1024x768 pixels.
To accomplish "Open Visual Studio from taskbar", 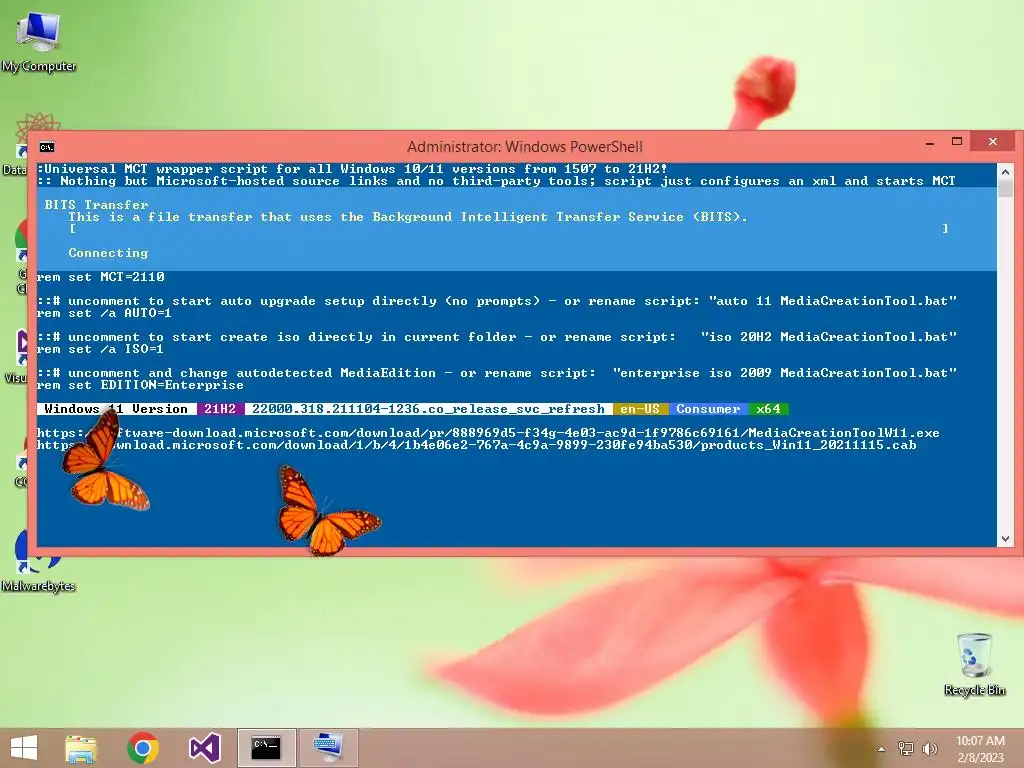I will pos(204,748).
